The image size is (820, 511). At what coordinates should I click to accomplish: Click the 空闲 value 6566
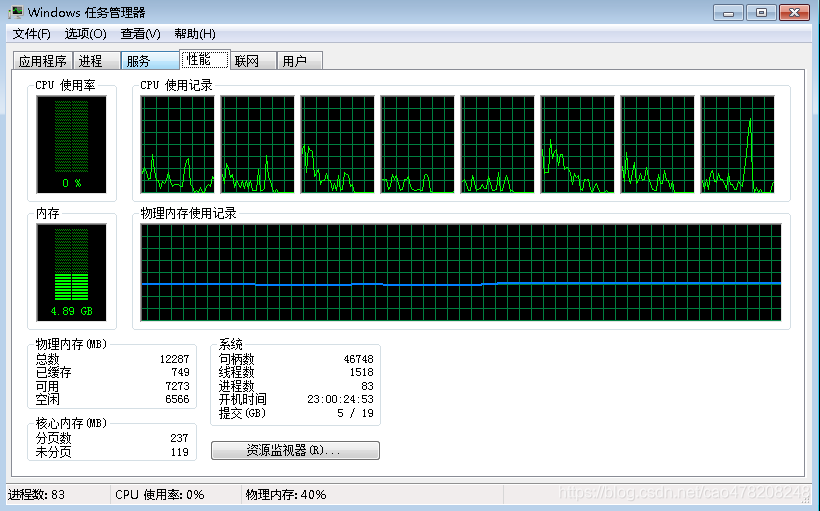point(177,399)
